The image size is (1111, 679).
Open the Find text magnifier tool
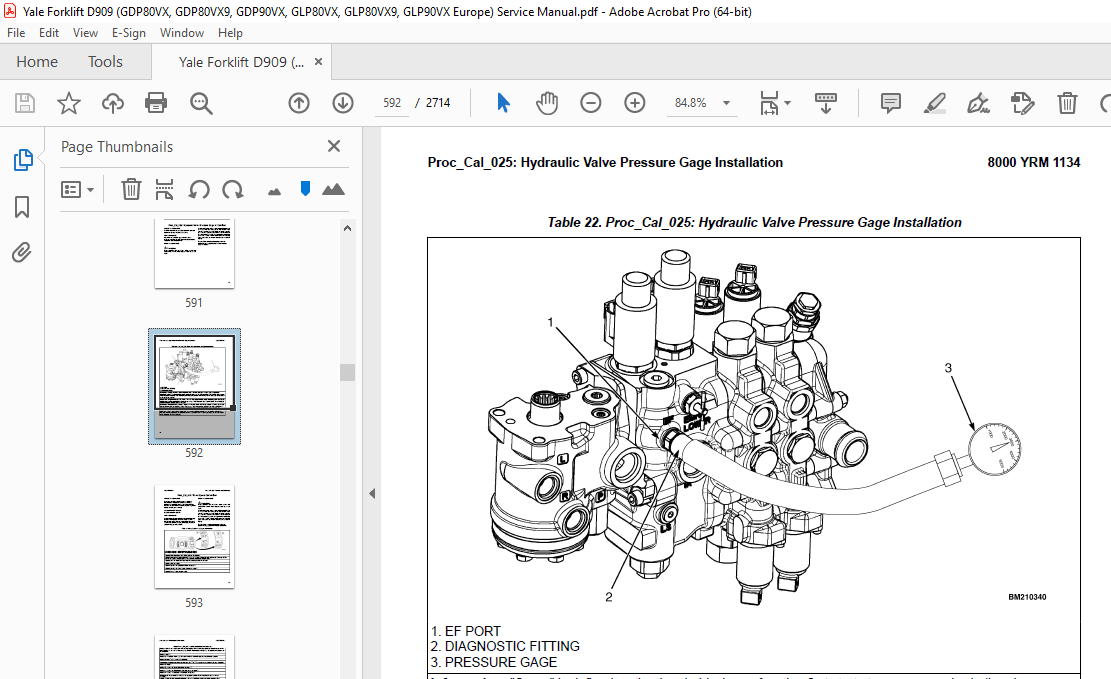coord(201,103)
